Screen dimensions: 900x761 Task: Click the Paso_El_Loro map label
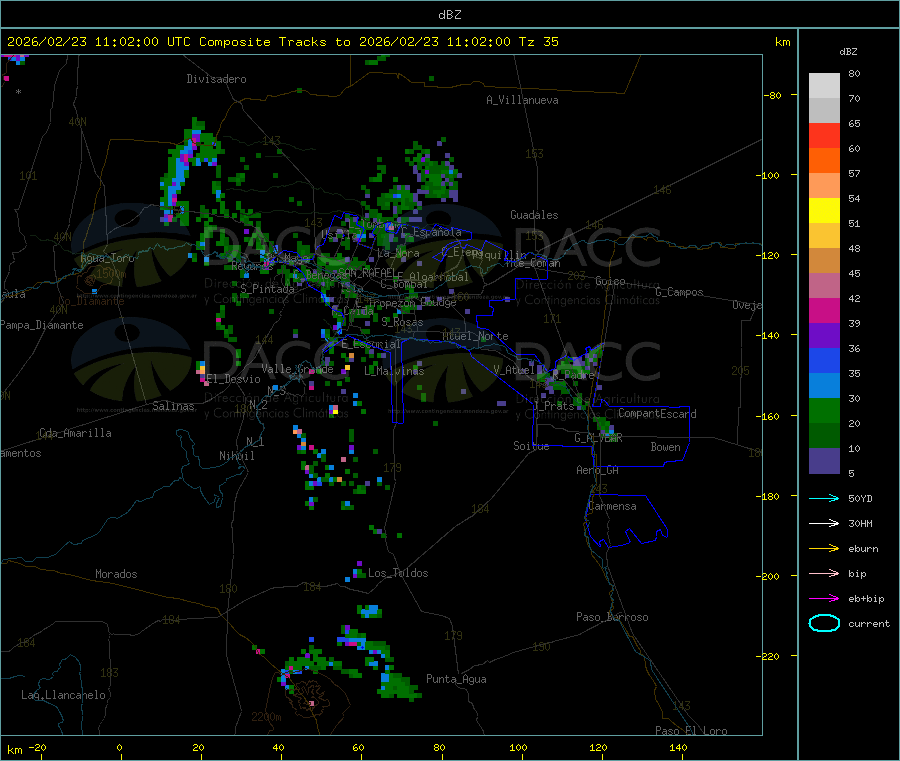point(691,731)
